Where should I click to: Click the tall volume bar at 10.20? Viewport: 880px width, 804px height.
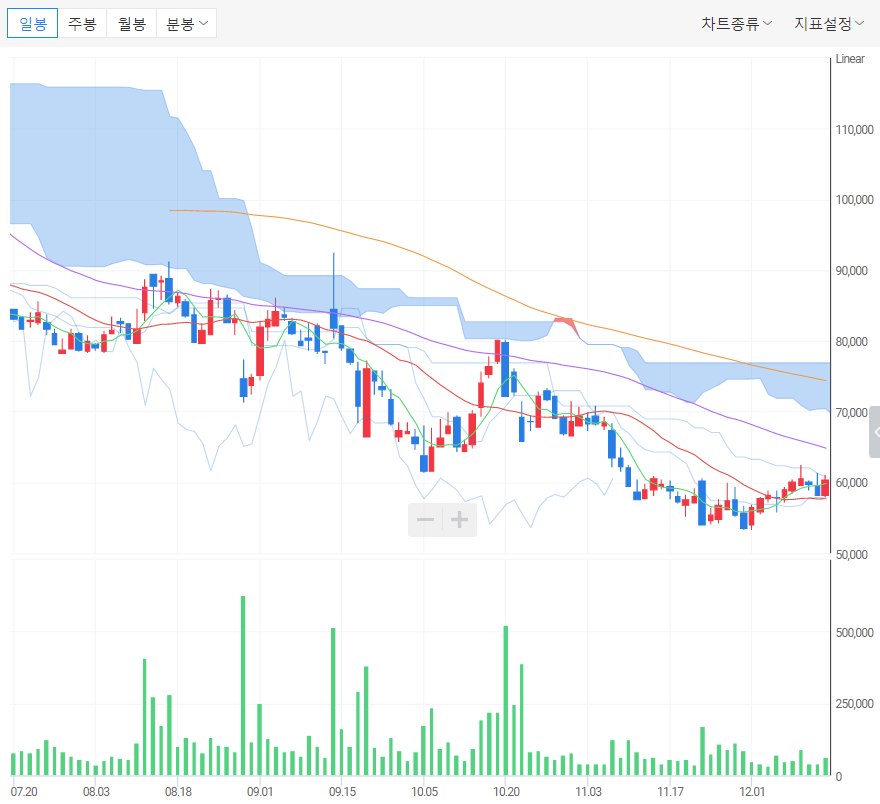pos(506,701)
